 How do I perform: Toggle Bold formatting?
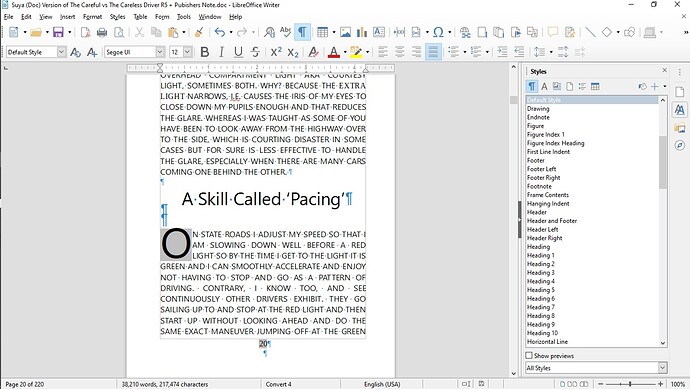click(205, 52)
